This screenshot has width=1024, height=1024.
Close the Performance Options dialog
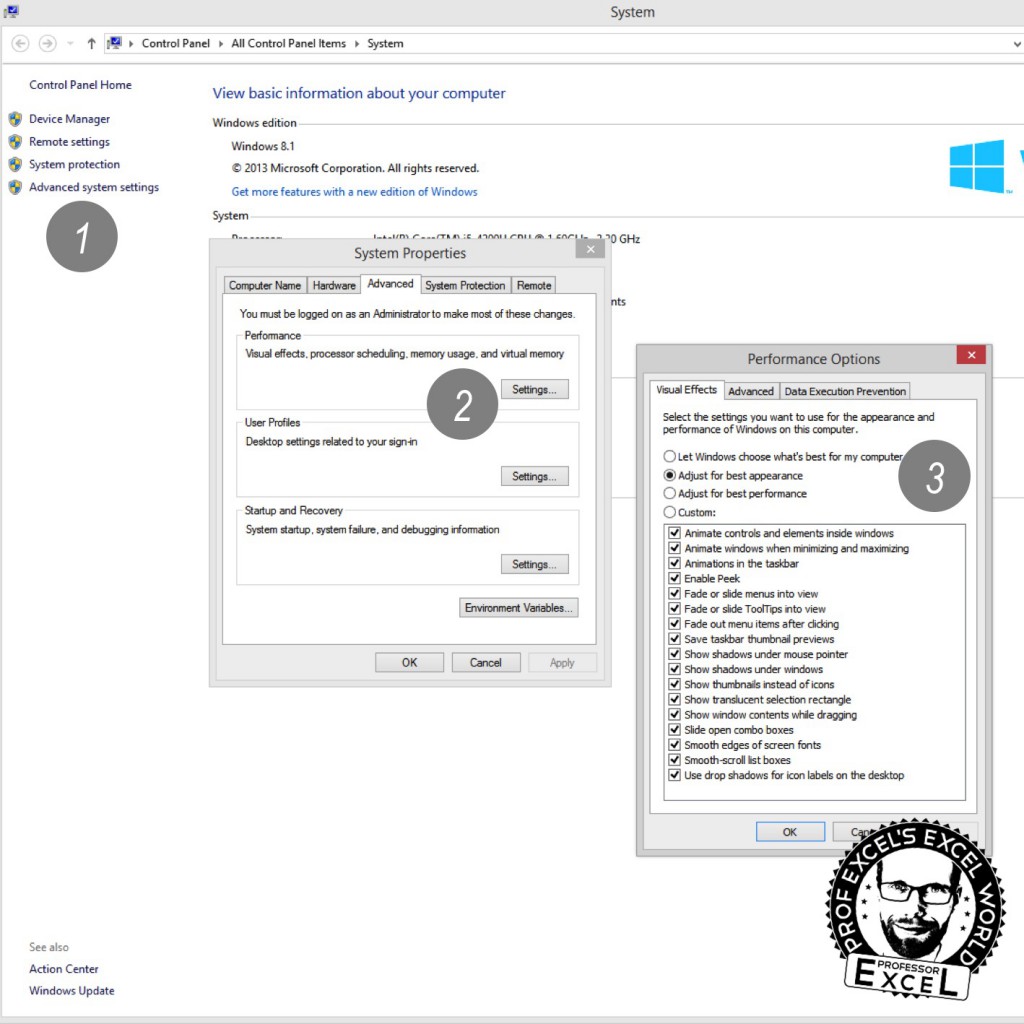tap(970, 355)
